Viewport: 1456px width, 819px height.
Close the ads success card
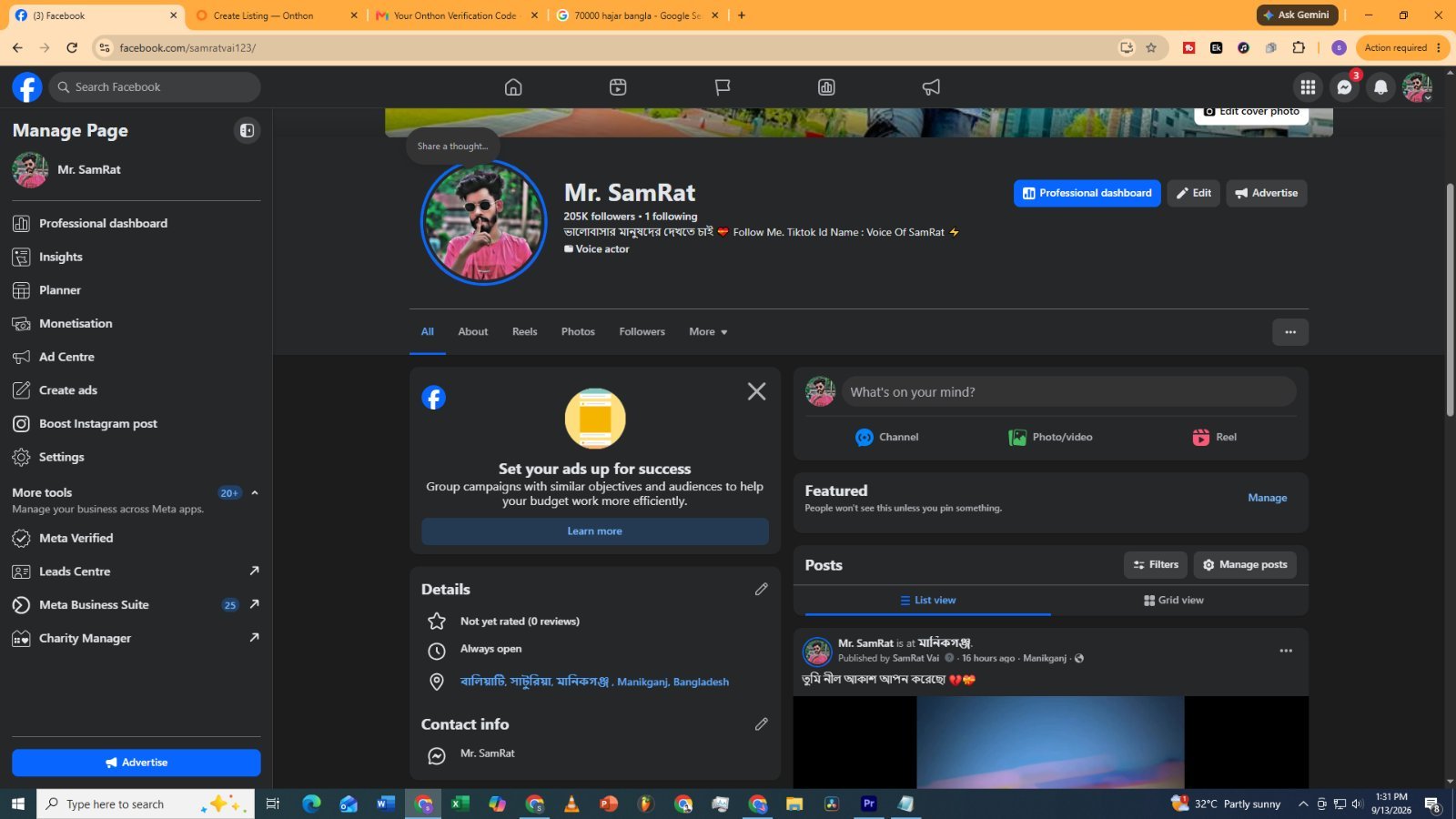756,391
